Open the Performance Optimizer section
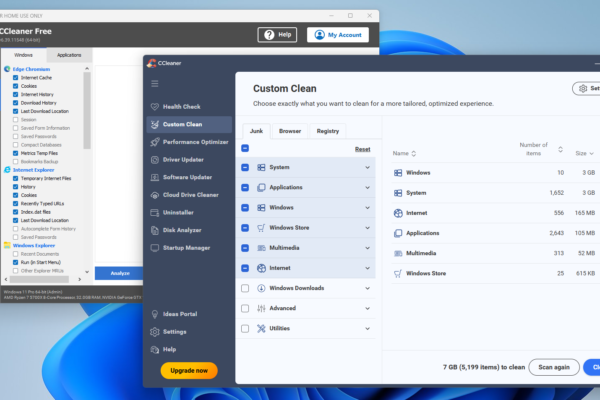600x400 pixels. pyautogui.click(x=195, y=142)
